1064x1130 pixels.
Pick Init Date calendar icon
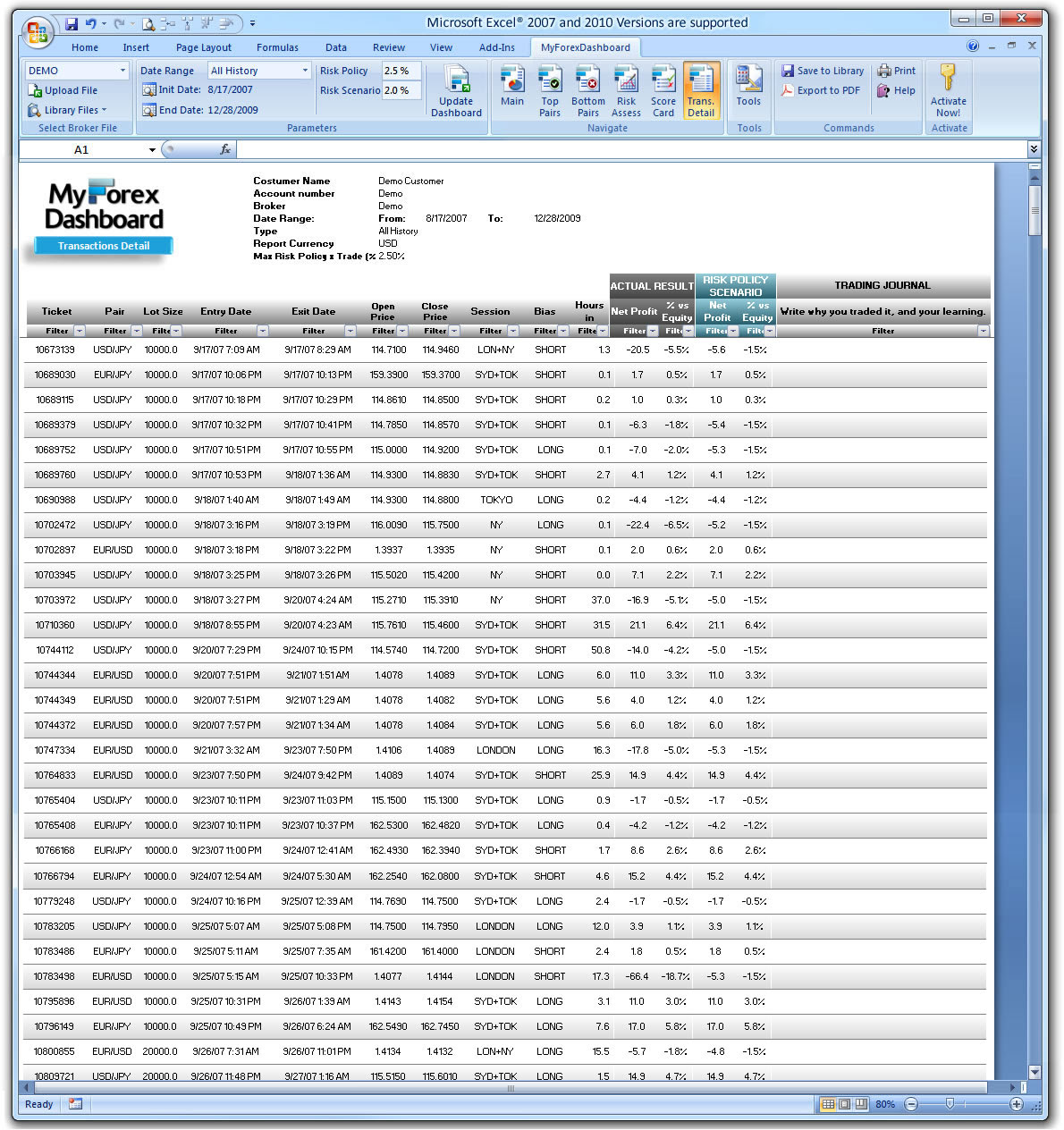point(149,89)
